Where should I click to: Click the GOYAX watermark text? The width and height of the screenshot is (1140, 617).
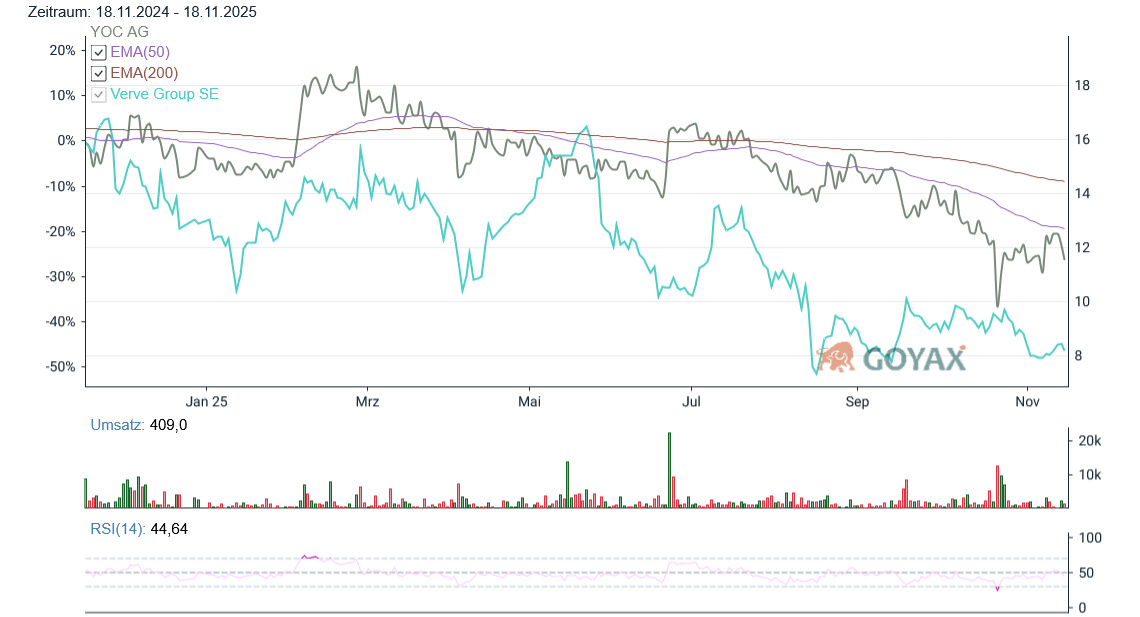[914, 358]
